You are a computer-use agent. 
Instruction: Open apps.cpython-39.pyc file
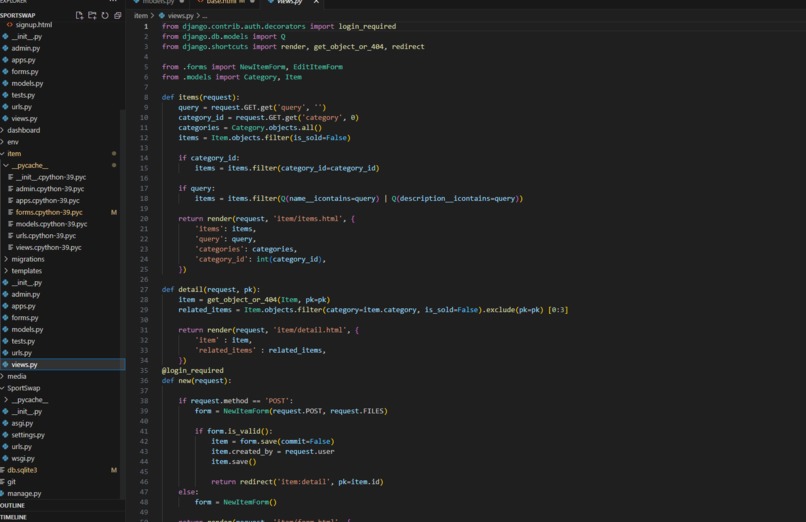[47, 201]
